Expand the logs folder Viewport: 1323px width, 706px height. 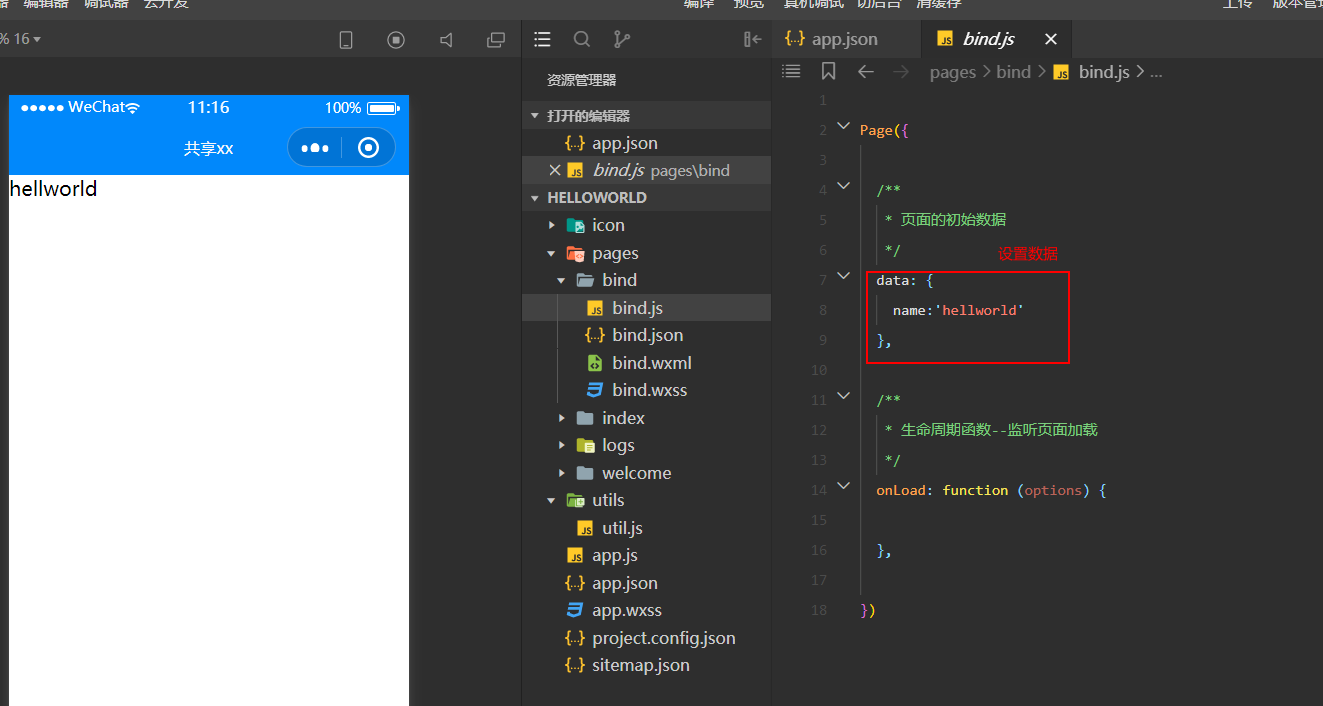(x=562, y=445)
